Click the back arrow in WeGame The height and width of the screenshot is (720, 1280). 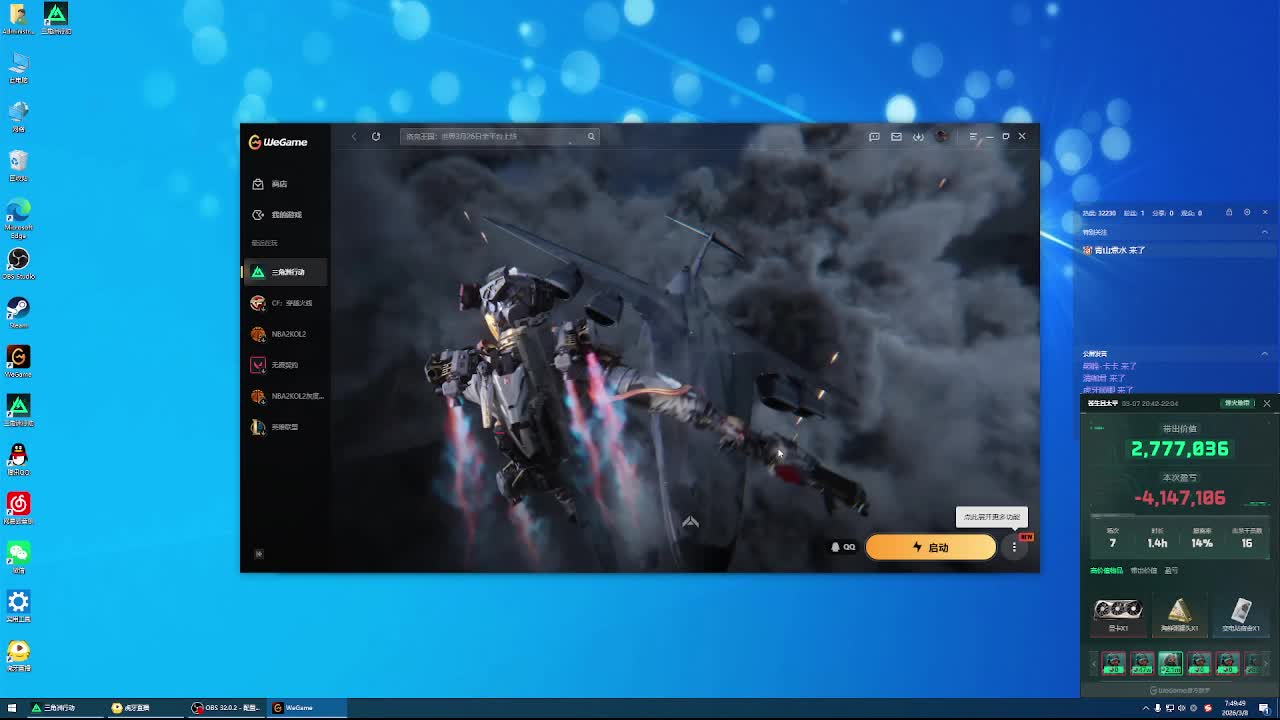[x=354, y=137]
